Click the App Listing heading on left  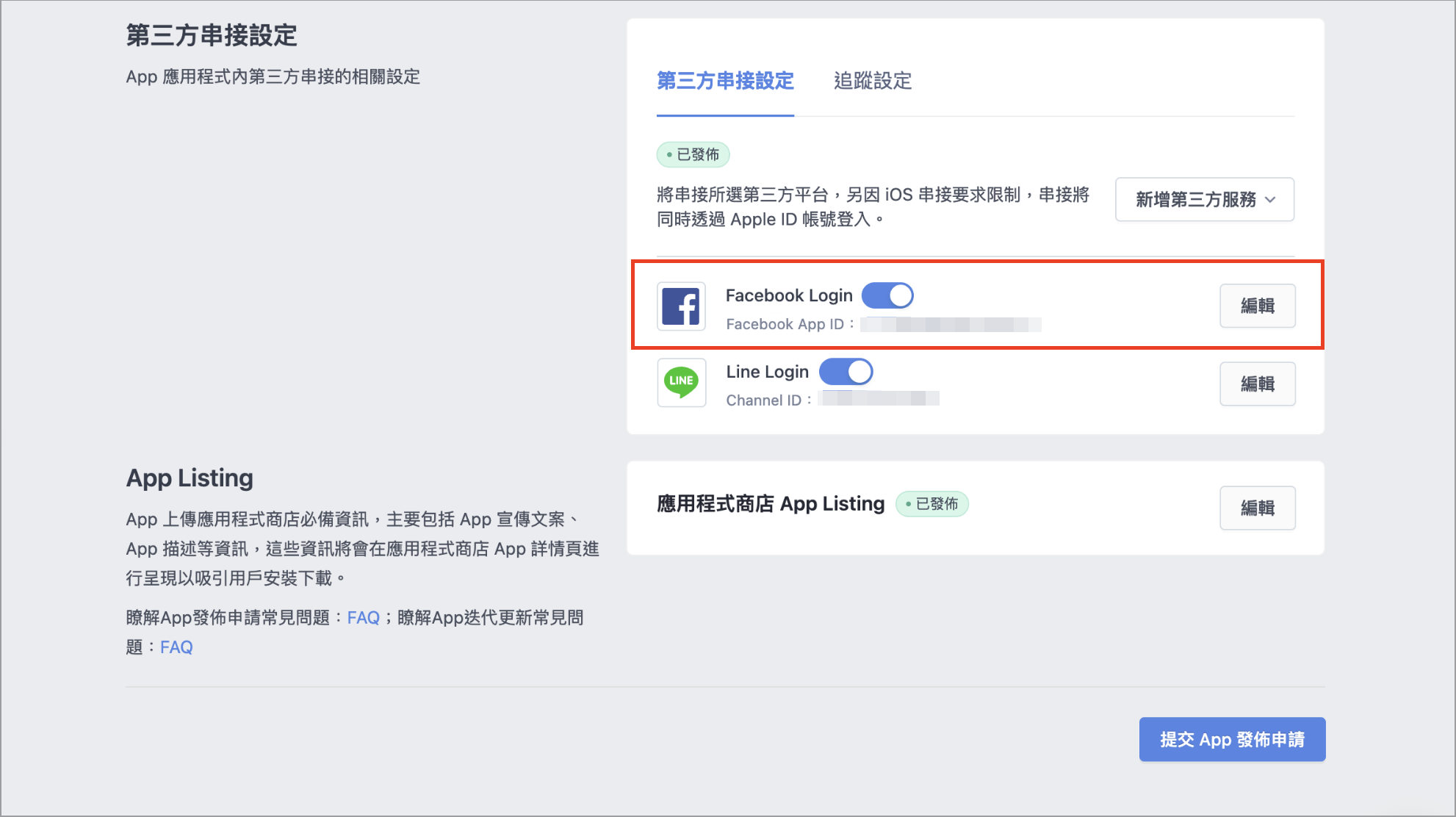click(190, 478)
